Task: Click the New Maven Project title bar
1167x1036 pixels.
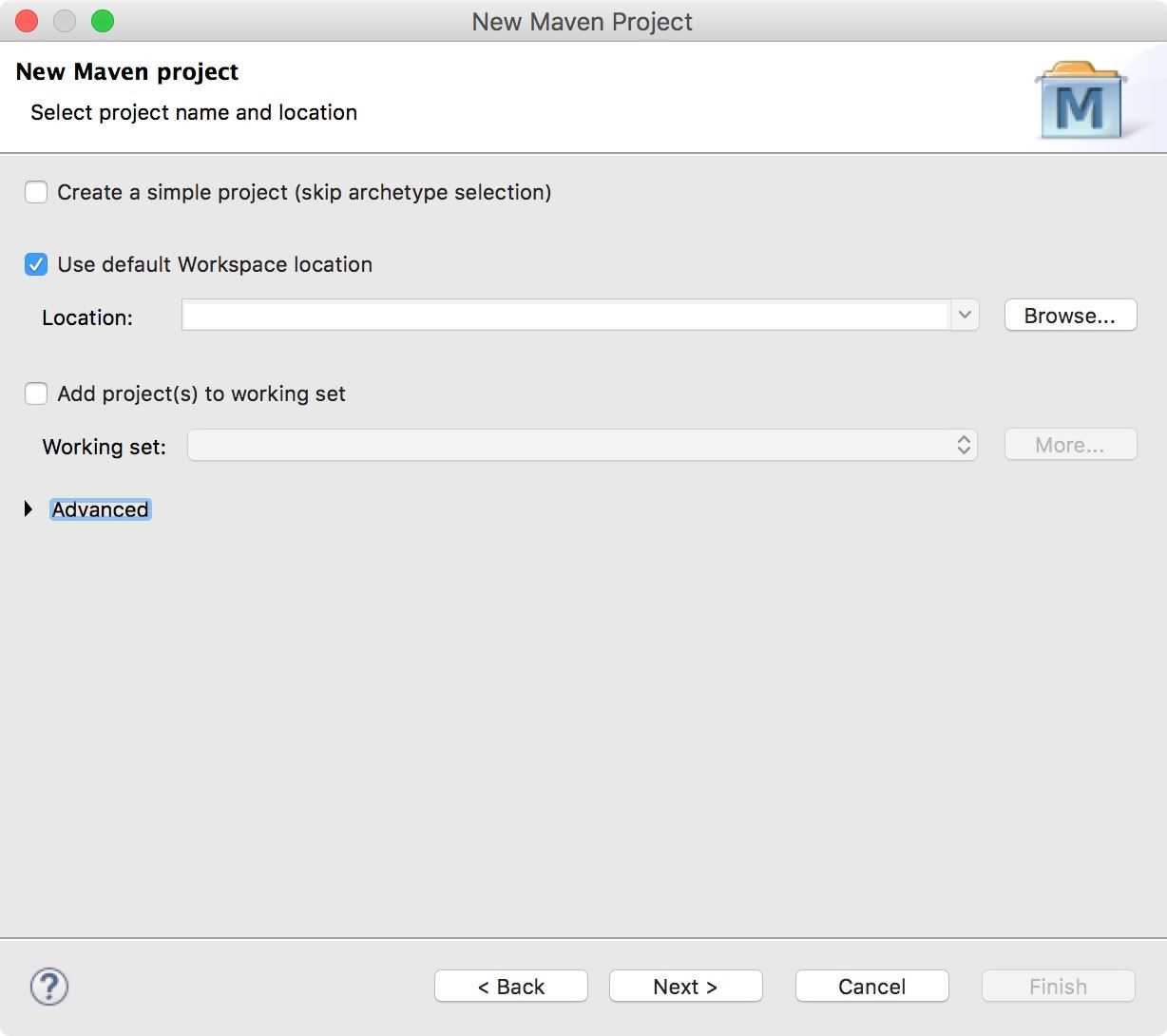Action: [x=582, y=21]
